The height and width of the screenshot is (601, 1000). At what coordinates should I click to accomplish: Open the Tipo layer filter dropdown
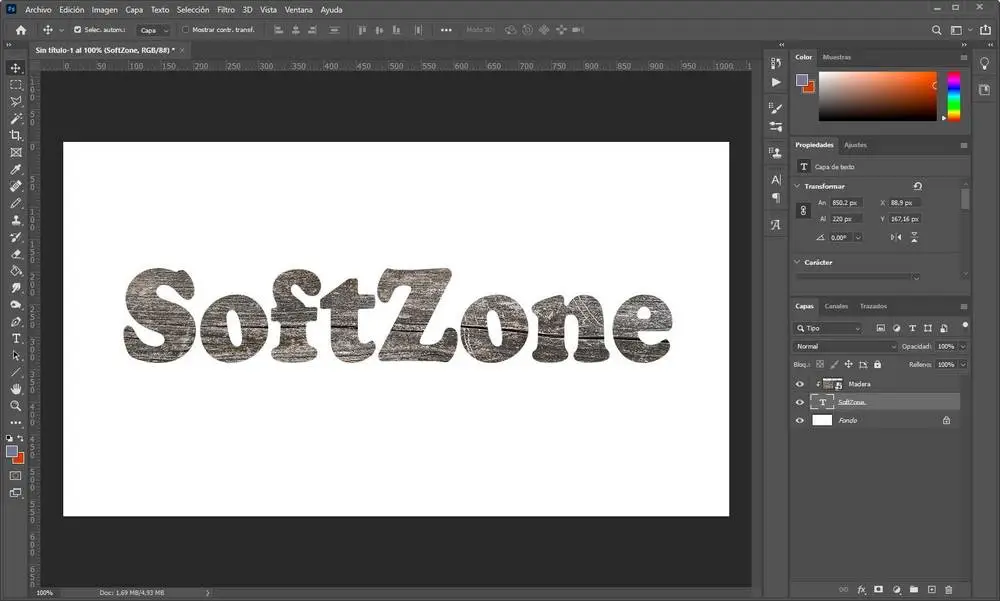tap(828, 328)
